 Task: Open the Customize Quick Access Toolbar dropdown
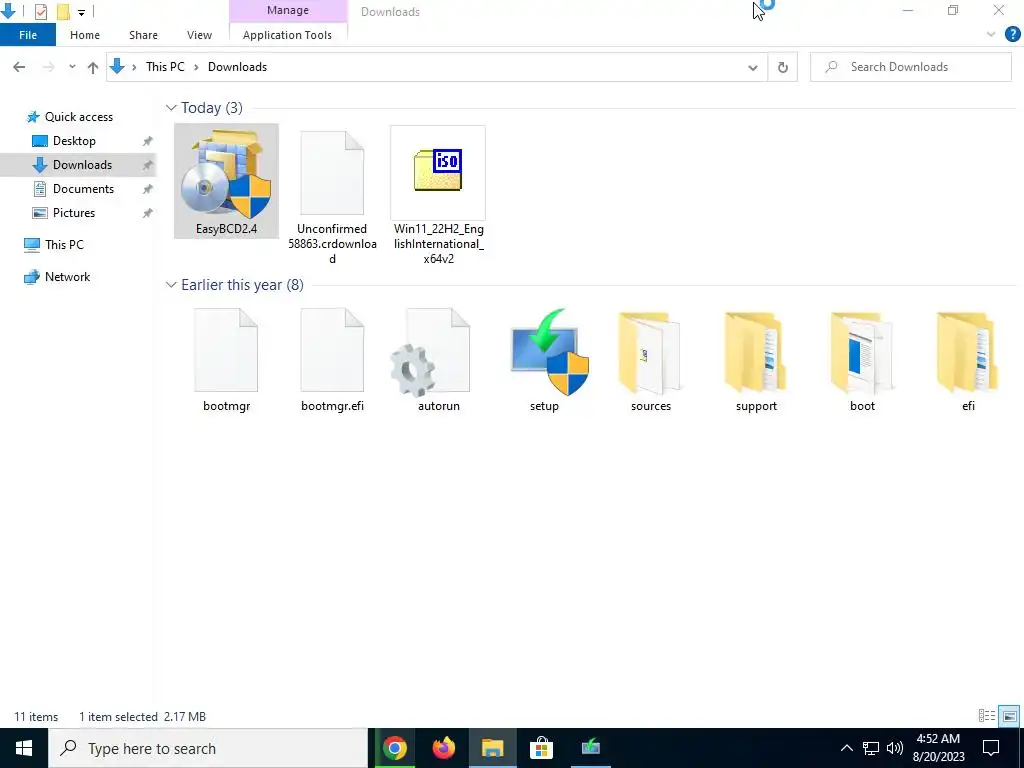(x=81, y=12)
